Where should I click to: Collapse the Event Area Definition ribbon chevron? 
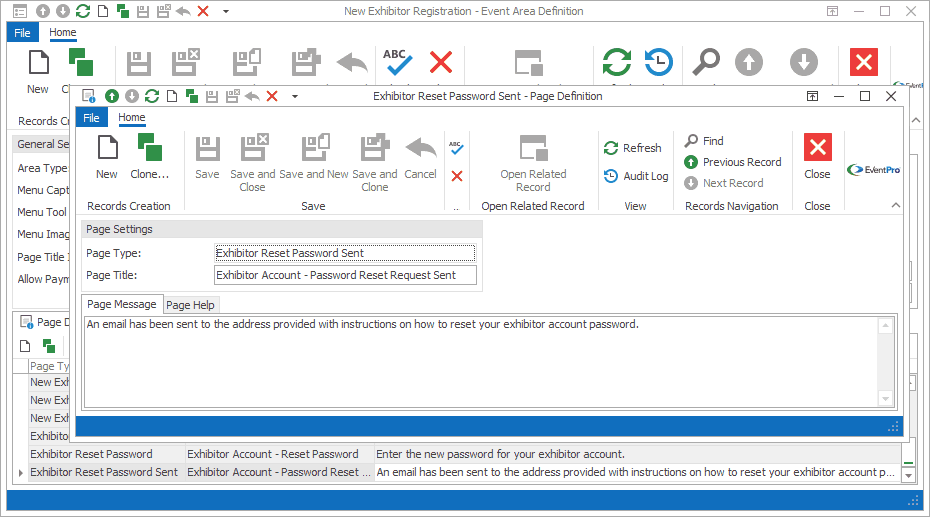tap(916, 120)
